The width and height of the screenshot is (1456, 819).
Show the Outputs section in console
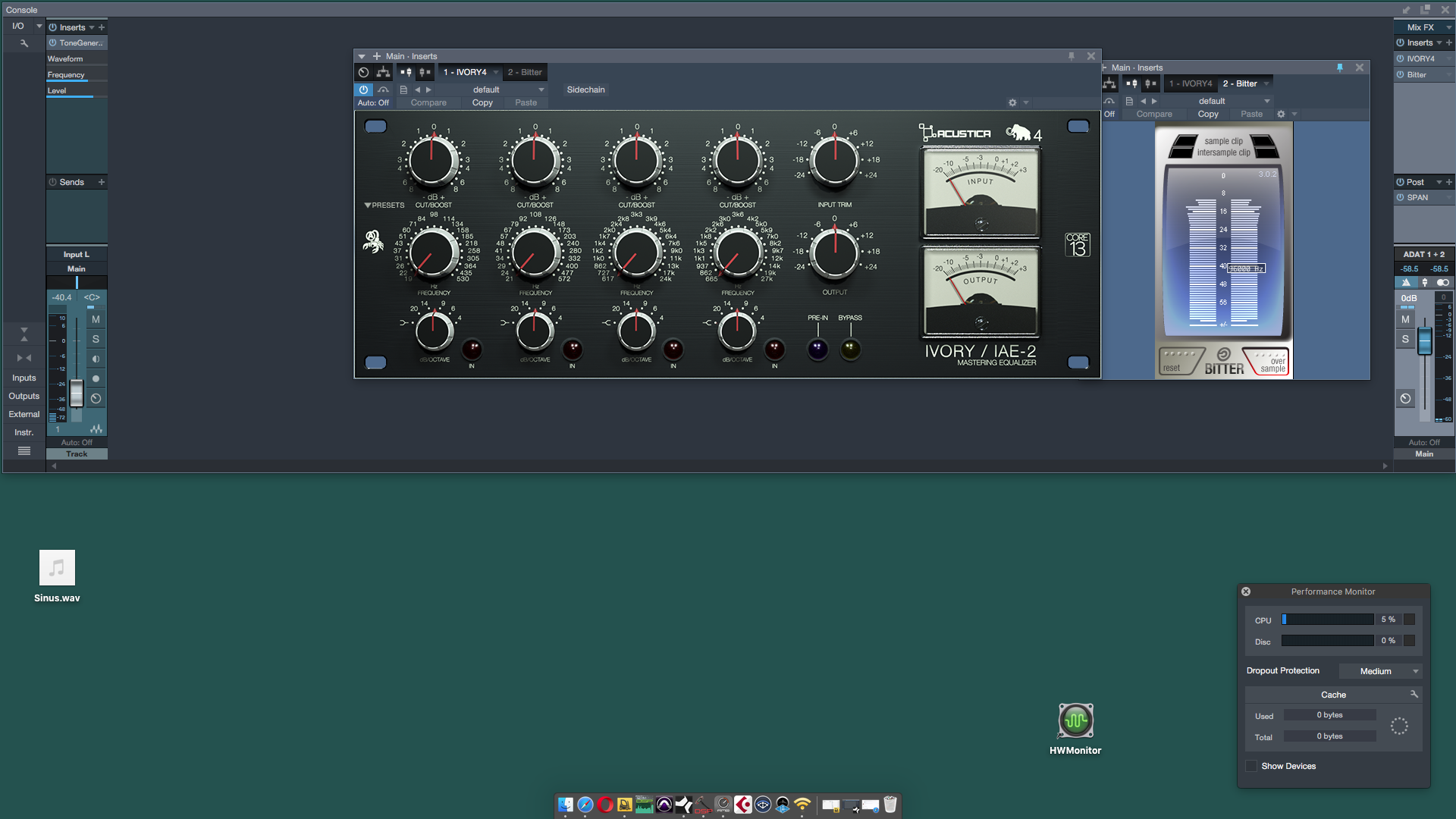click(24, 396)
